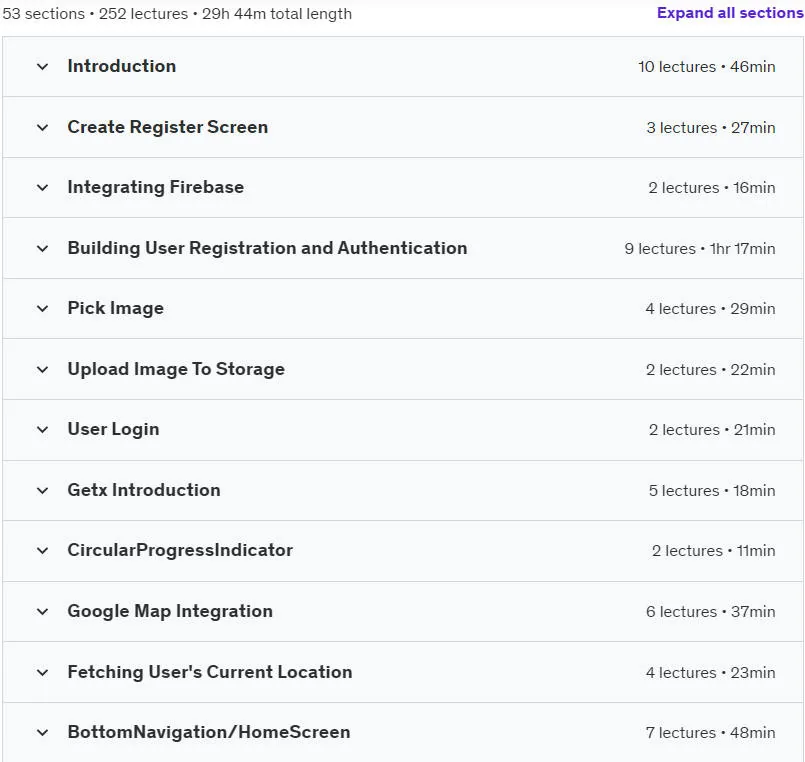Select the Introduction section title
Screen dimensions: 805x762
(x=122, y=66)
